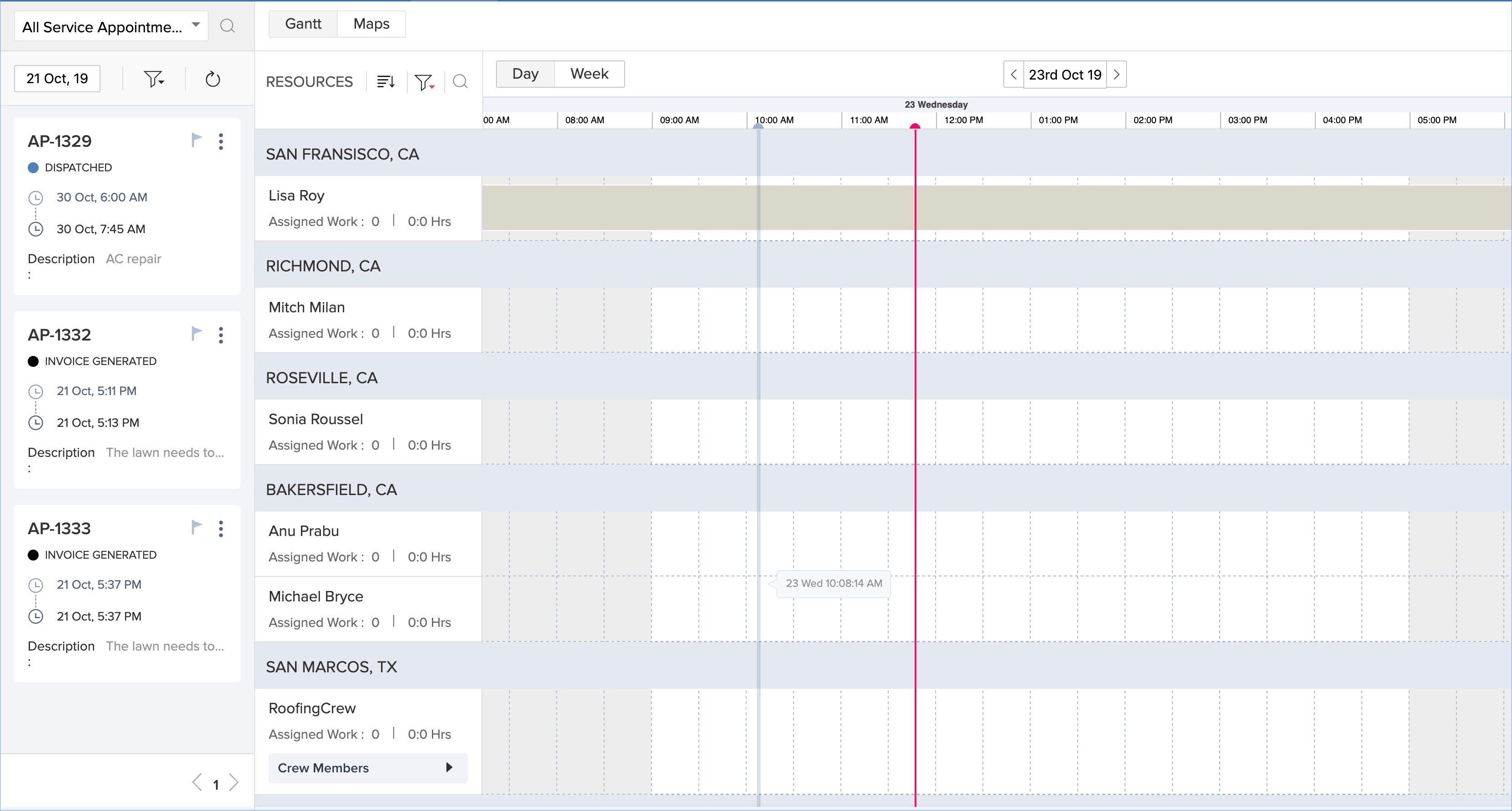1512x811 pixels.
Task: Open the resources filter icon
Action: (x=424, y=81)
